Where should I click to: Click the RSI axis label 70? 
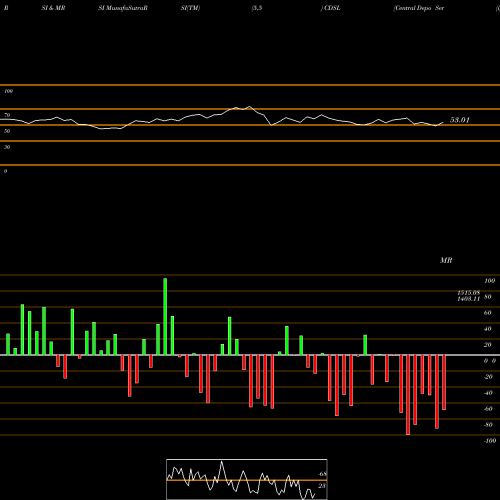[7, 115]
